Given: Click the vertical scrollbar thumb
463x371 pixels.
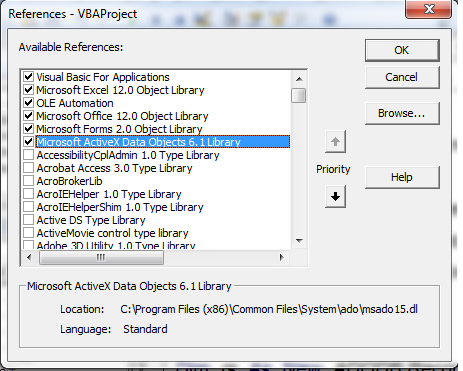Looking at the screenshot, I should click(x=298, y=95).
